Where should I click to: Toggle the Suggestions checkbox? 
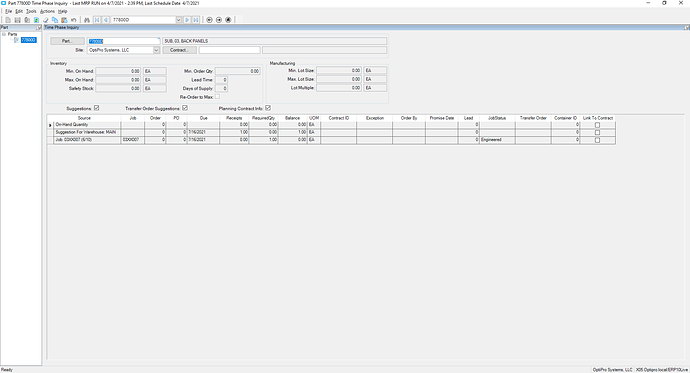[96, 108]
